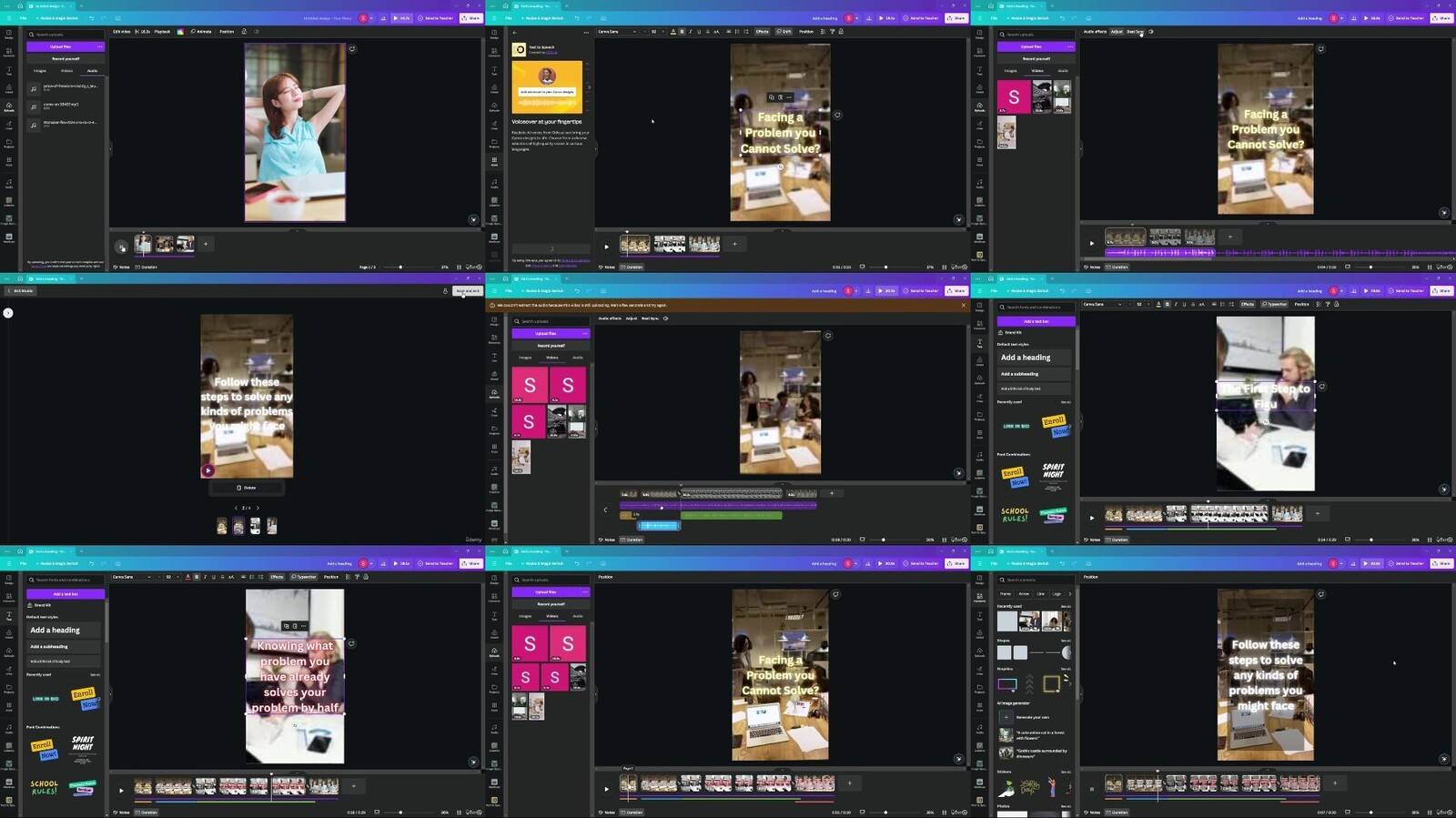Click the round expand arrow in Edit Studio
This screenshot has width=1456, height=818.
point(8,313)
